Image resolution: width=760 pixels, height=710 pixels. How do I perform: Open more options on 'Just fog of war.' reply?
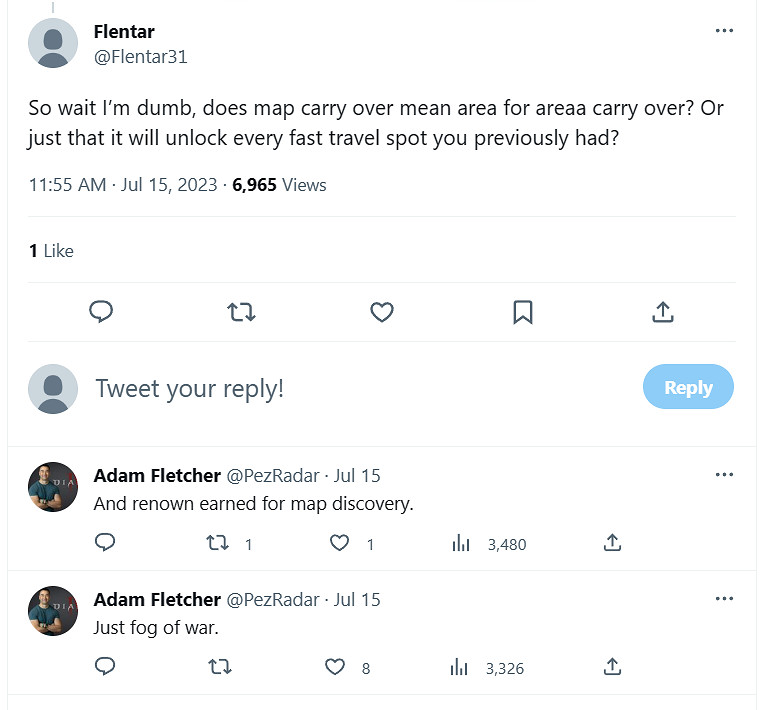point(725,599)
